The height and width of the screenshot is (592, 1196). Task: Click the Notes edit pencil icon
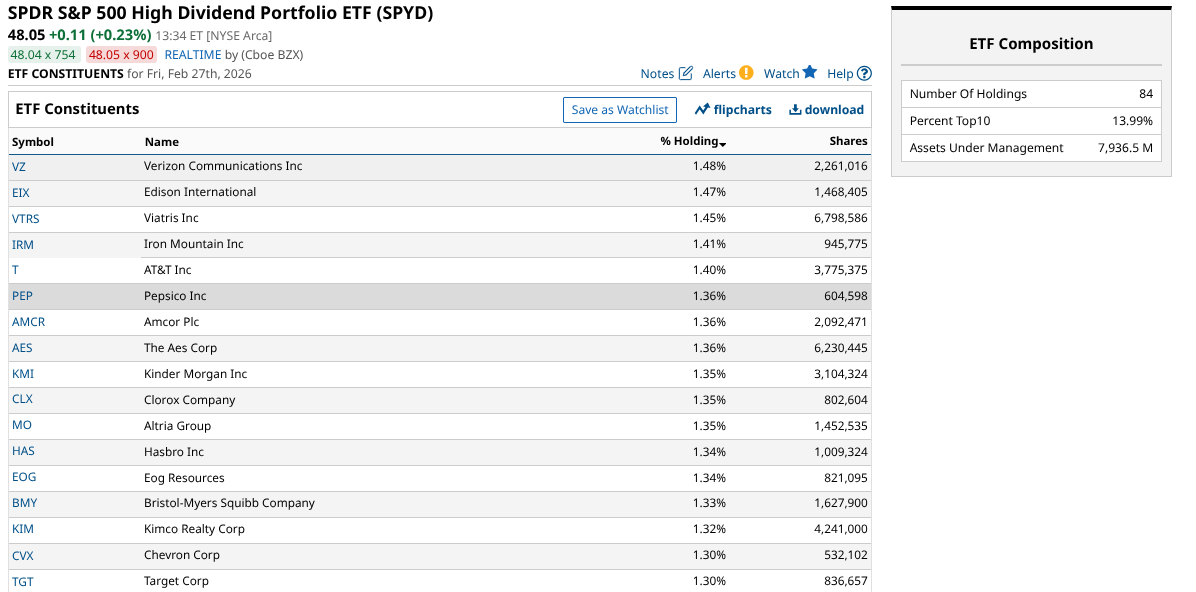(686, 73)
